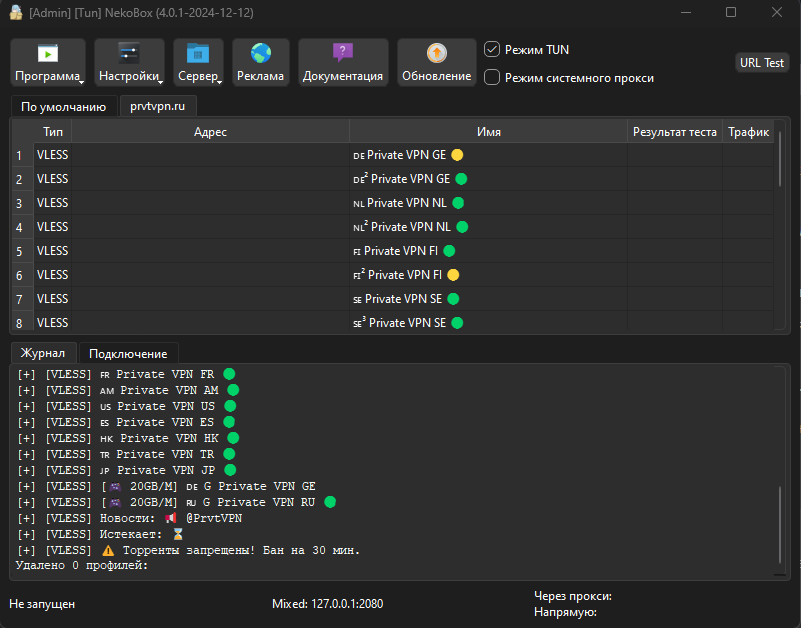Click the log panel vertical scrollbar

(x=780, y=525)
